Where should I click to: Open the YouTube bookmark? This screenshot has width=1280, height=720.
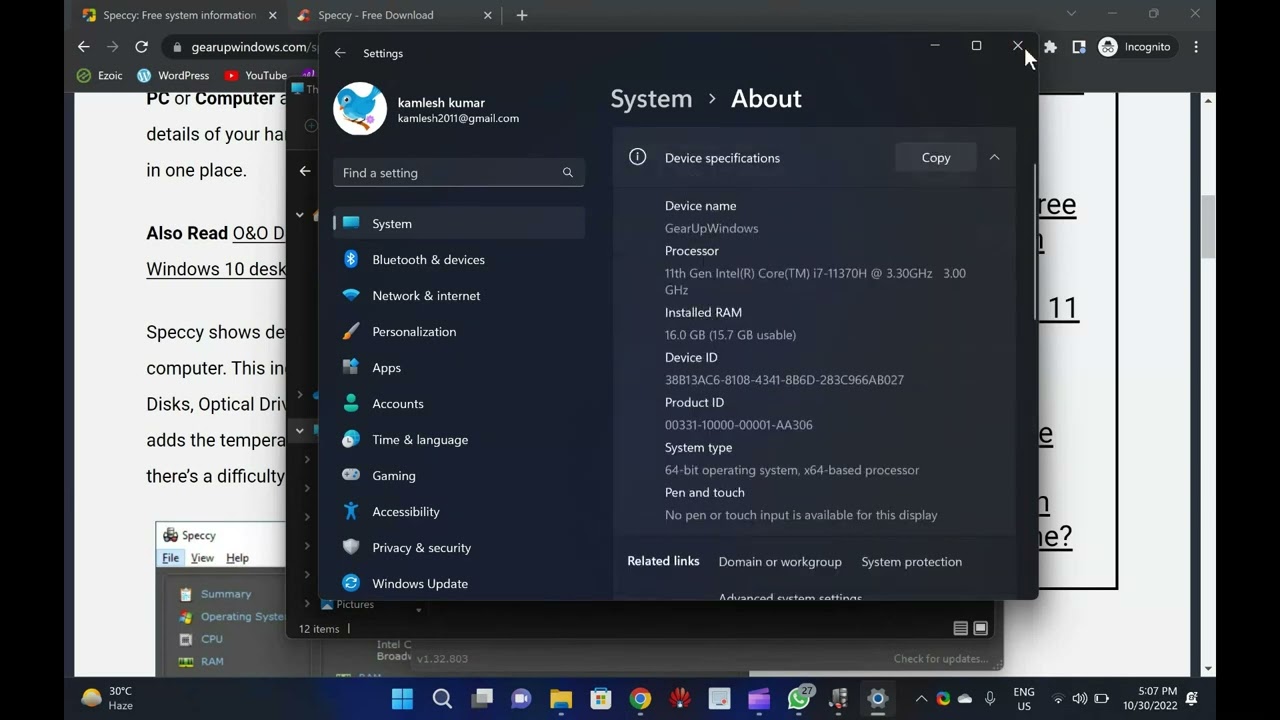(256, 75)
